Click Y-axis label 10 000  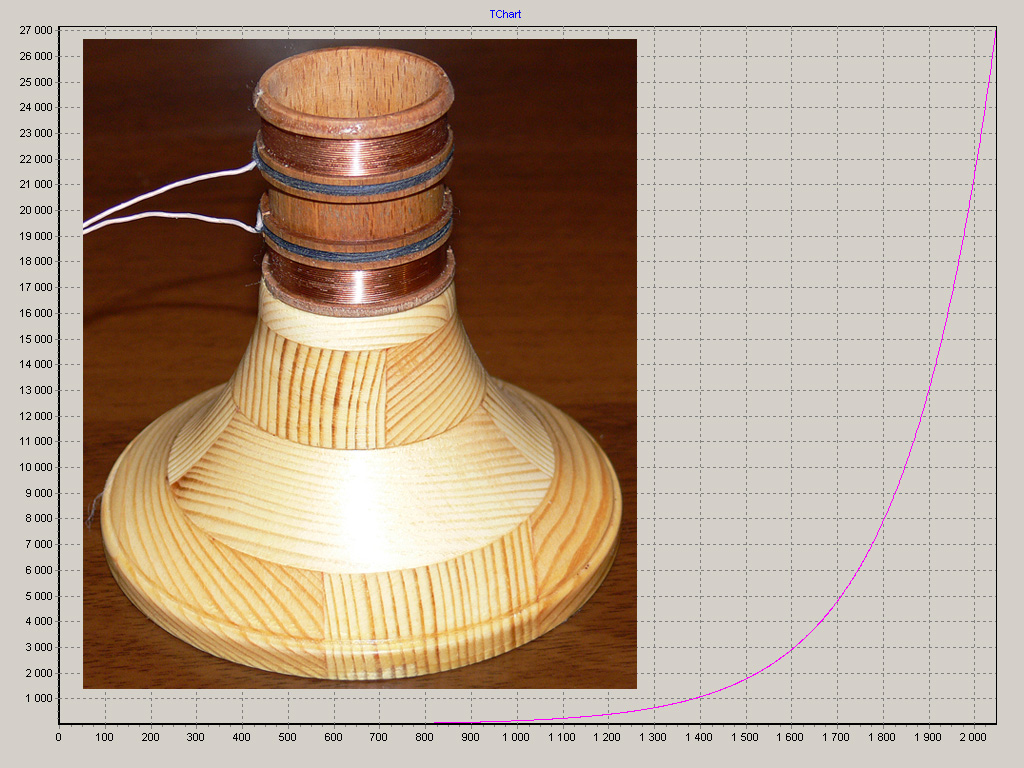[x=36, y=468]
